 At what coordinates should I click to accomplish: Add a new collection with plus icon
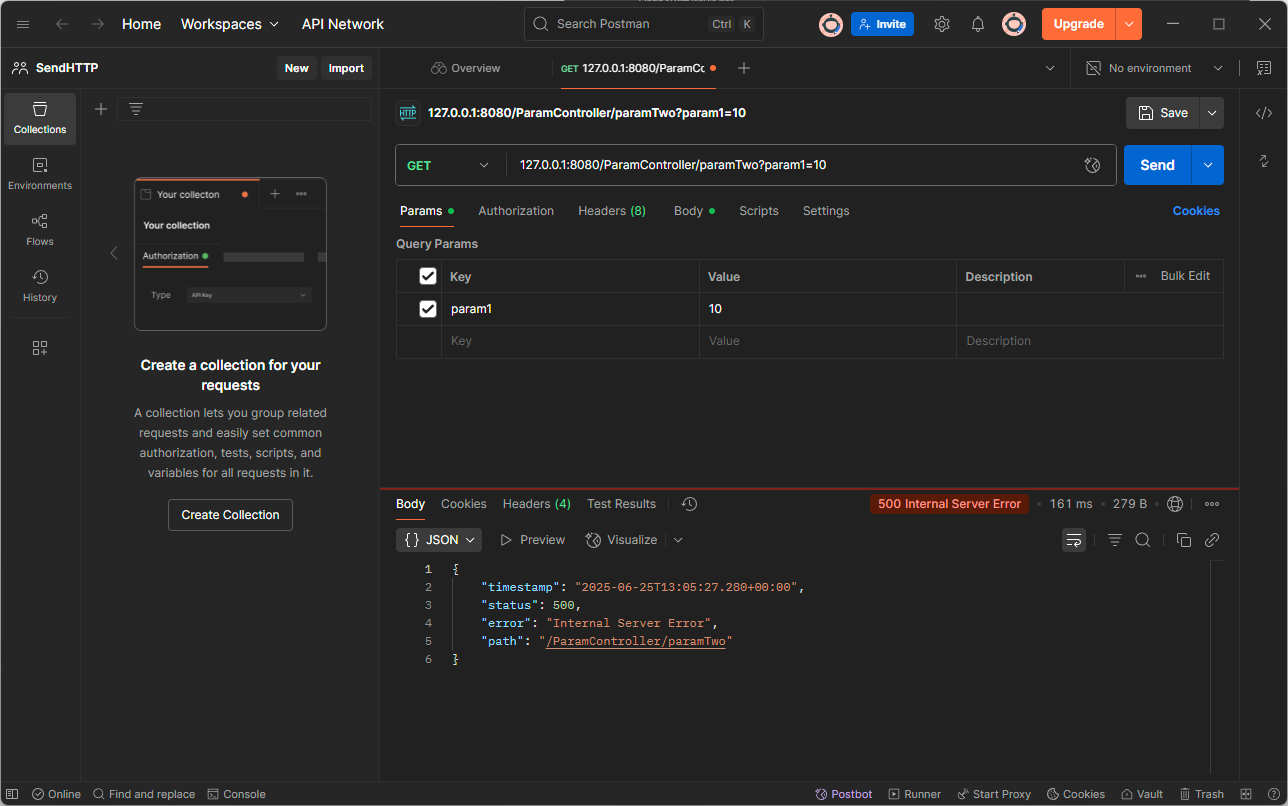click(x=101, y=109)
